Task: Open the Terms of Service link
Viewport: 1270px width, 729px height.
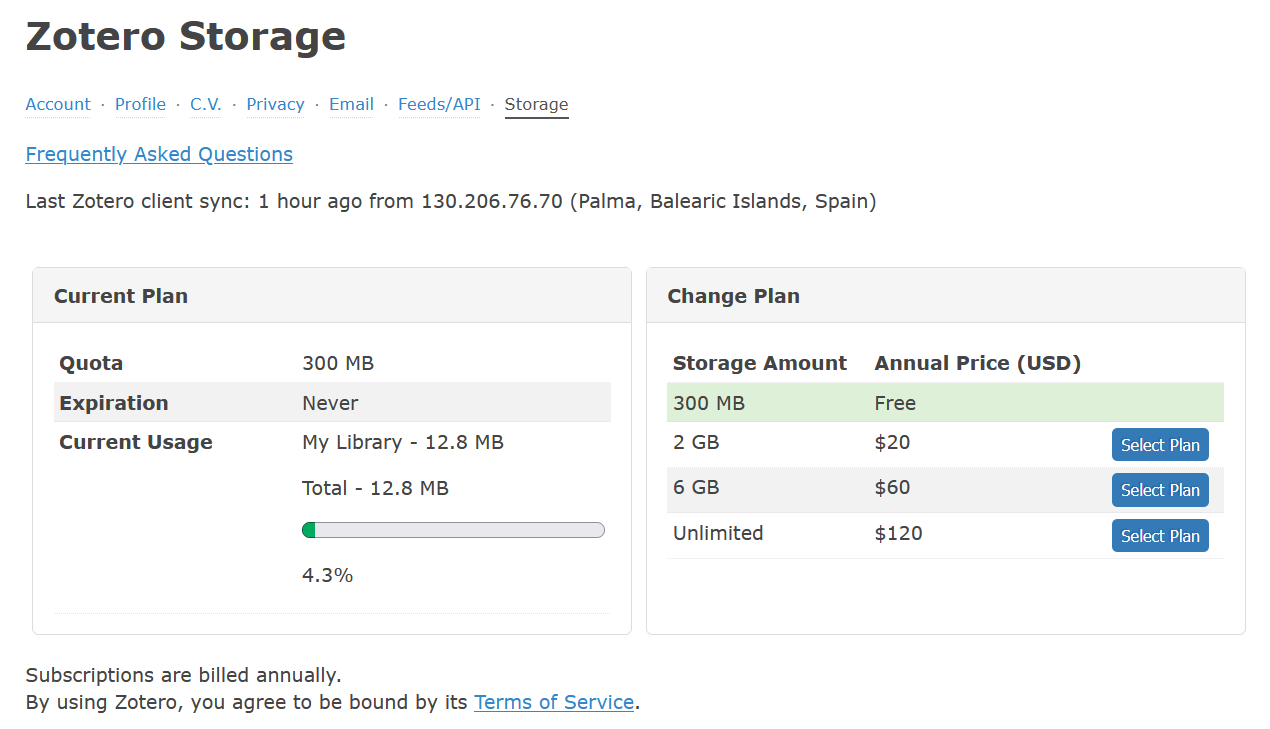Action: tap(554, 702)
